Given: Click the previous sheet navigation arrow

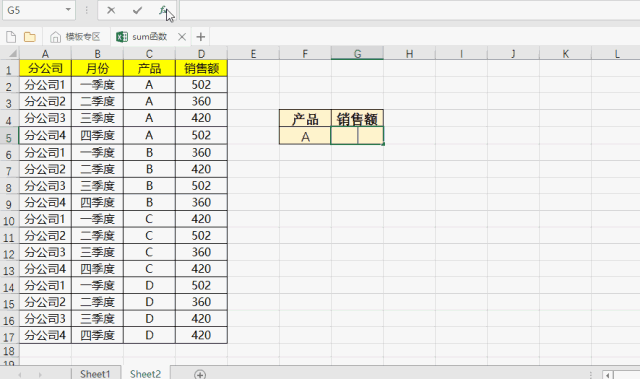Looking at the screenshot, I should pos(19,374).
